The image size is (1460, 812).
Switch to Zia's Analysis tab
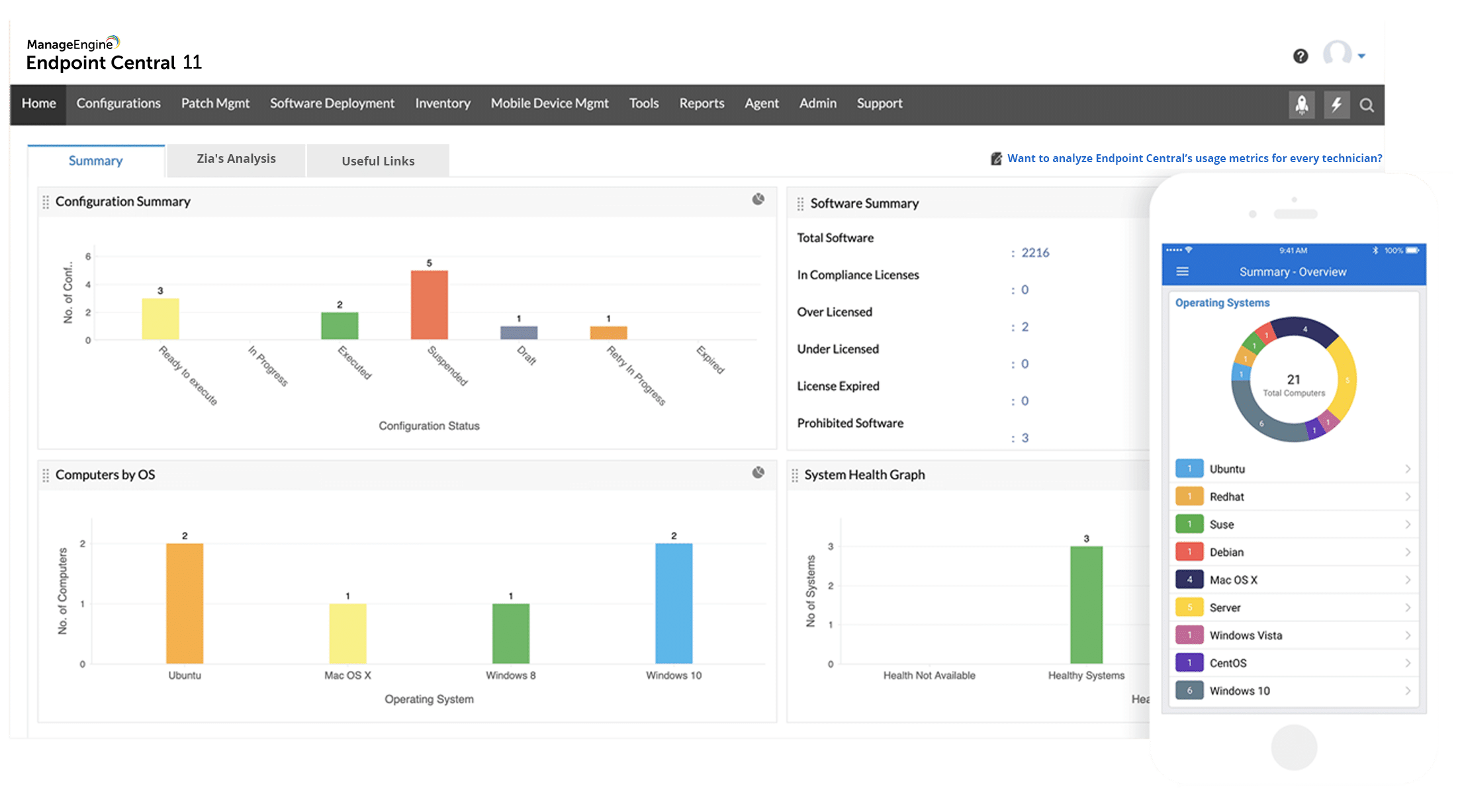pyautogui.click(x=236, y=159)
